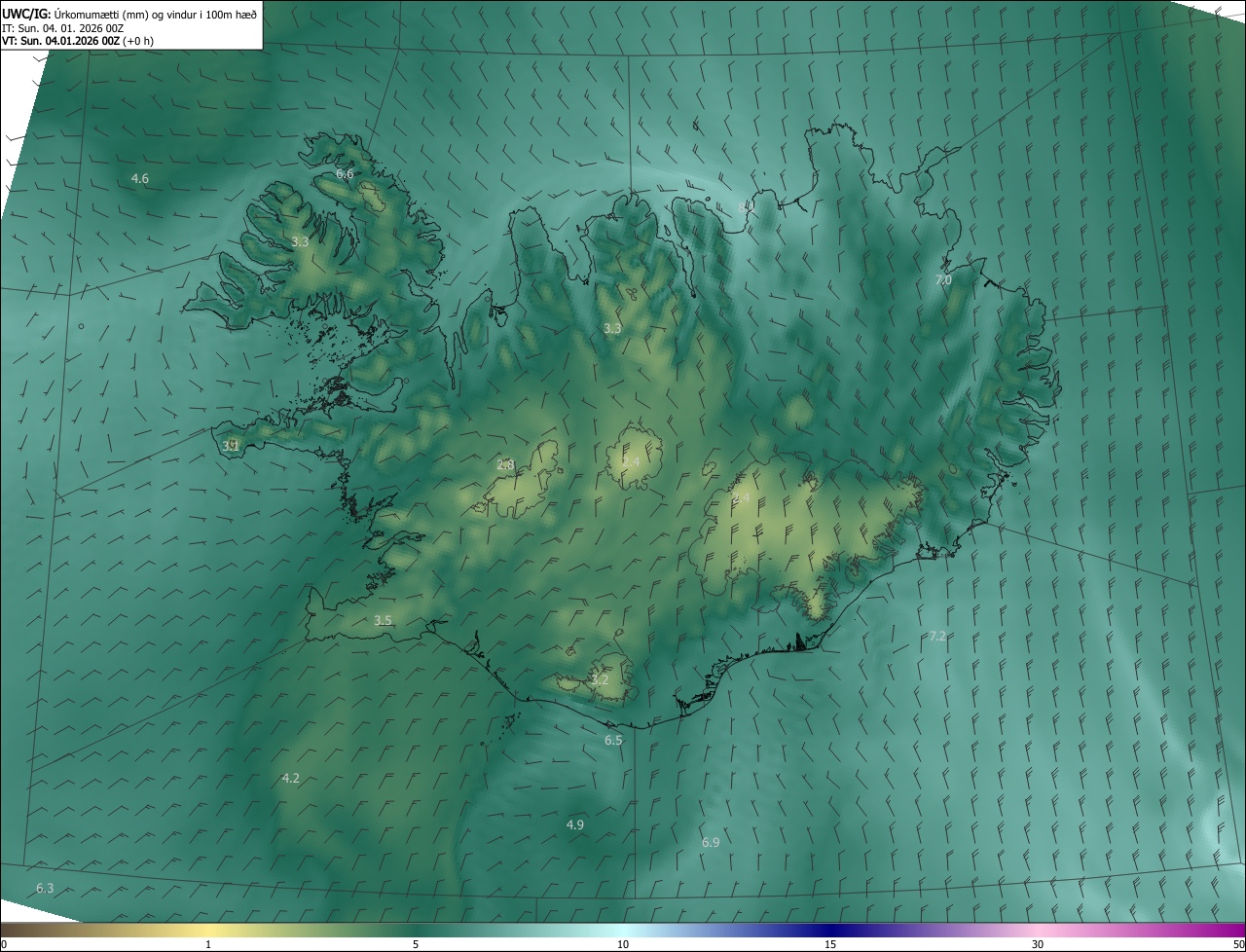The image size is (1246, 952).
Task: Click the 4.9 value on the map
Action: [575, 824]
